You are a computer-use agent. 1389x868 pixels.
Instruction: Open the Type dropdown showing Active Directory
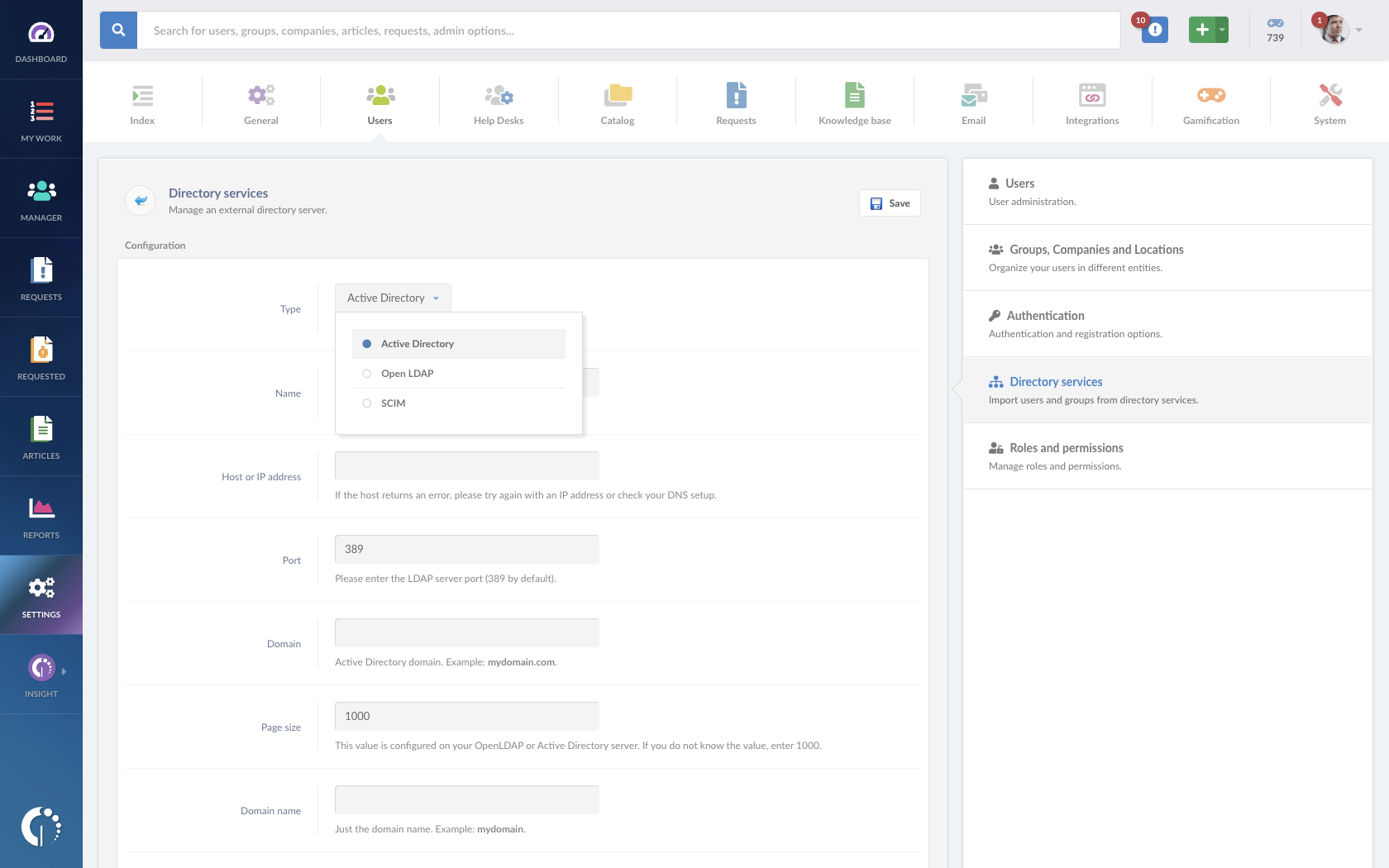point(392,298)
